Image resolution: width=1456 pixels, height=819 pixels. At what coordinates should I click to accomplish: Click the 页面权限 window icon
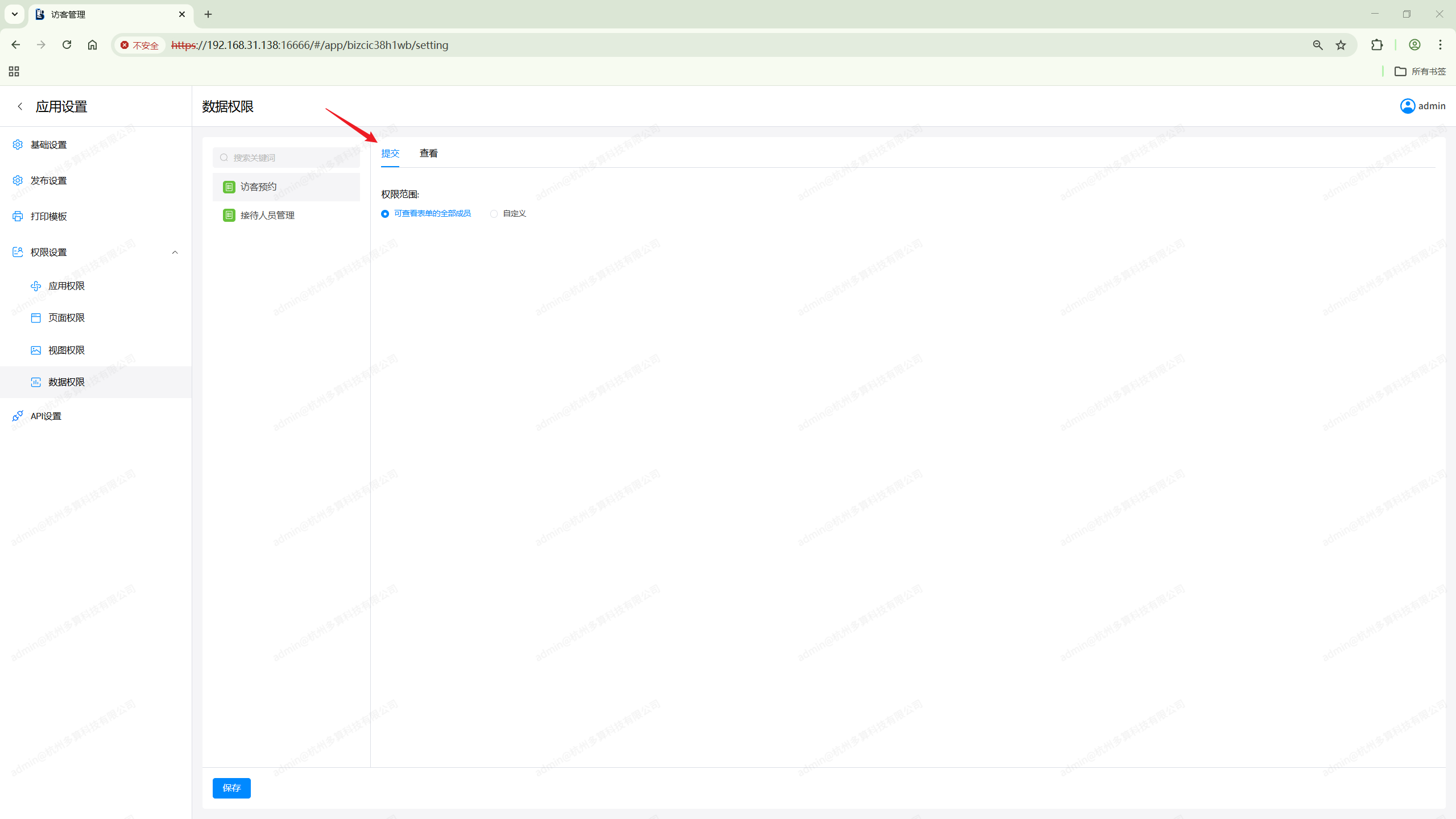pyautogui.click(x=36, y=318)
